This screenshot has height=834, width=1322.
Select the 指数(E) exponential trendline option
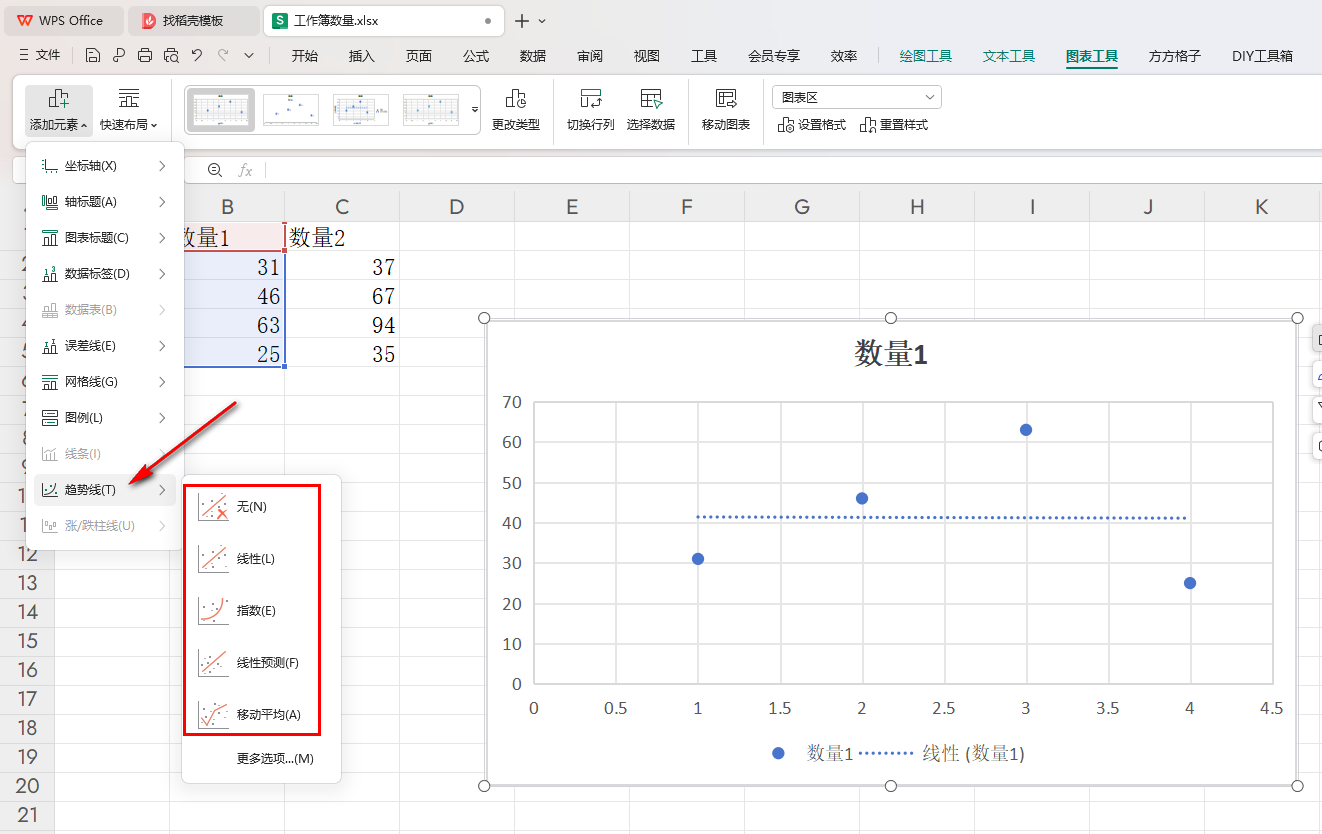261,611
